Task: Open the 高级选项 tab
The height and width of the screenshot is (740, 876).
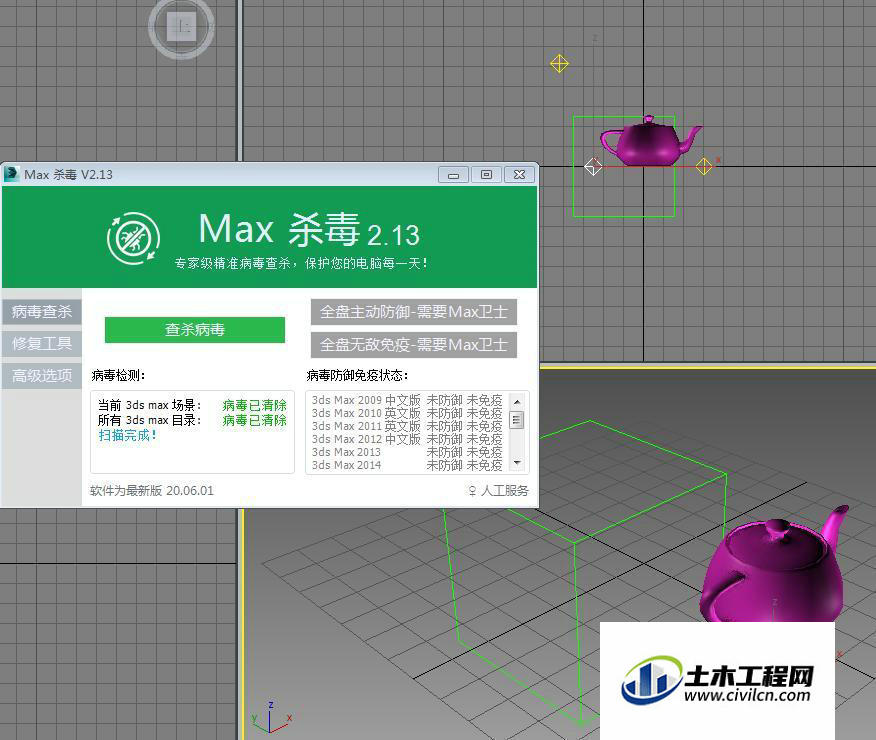Action: pos(42,376)
